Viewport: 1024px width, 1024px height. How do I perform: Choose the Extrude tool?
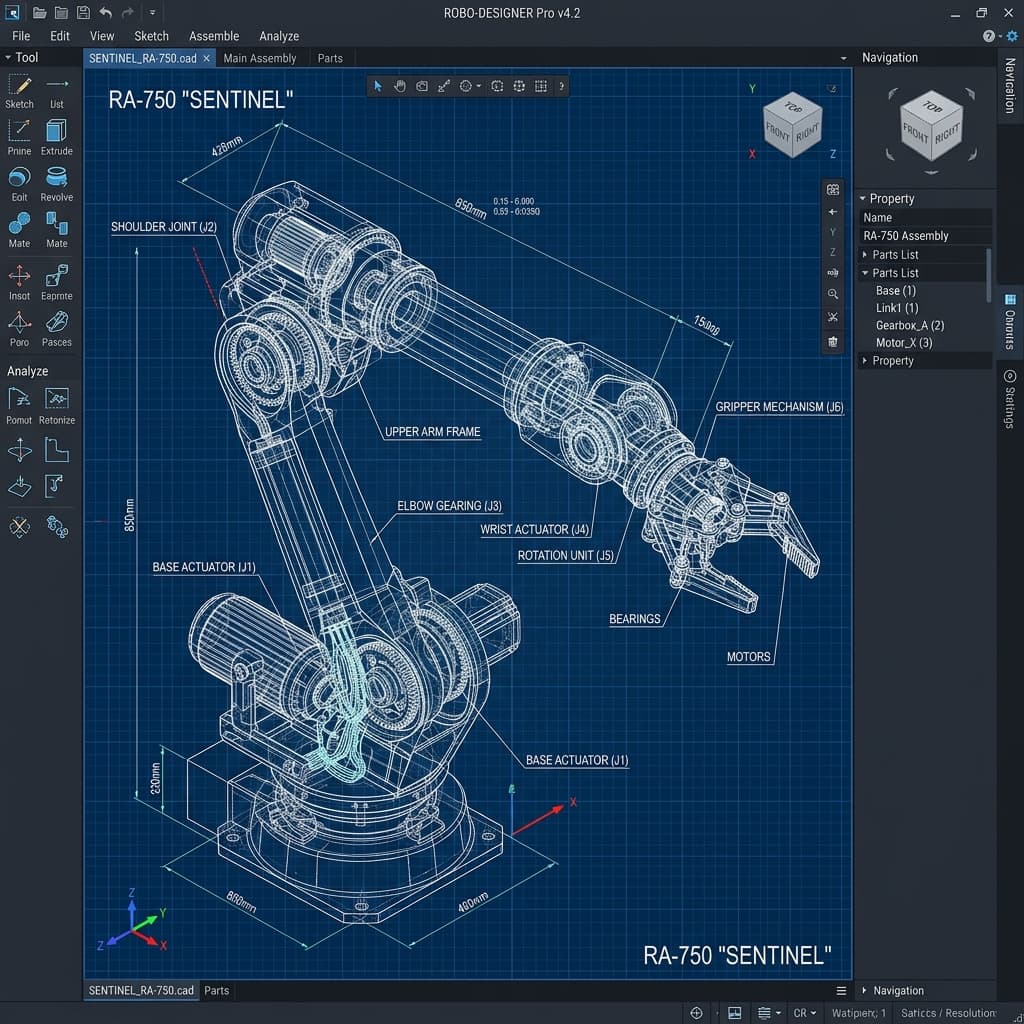tap(57, 138)
